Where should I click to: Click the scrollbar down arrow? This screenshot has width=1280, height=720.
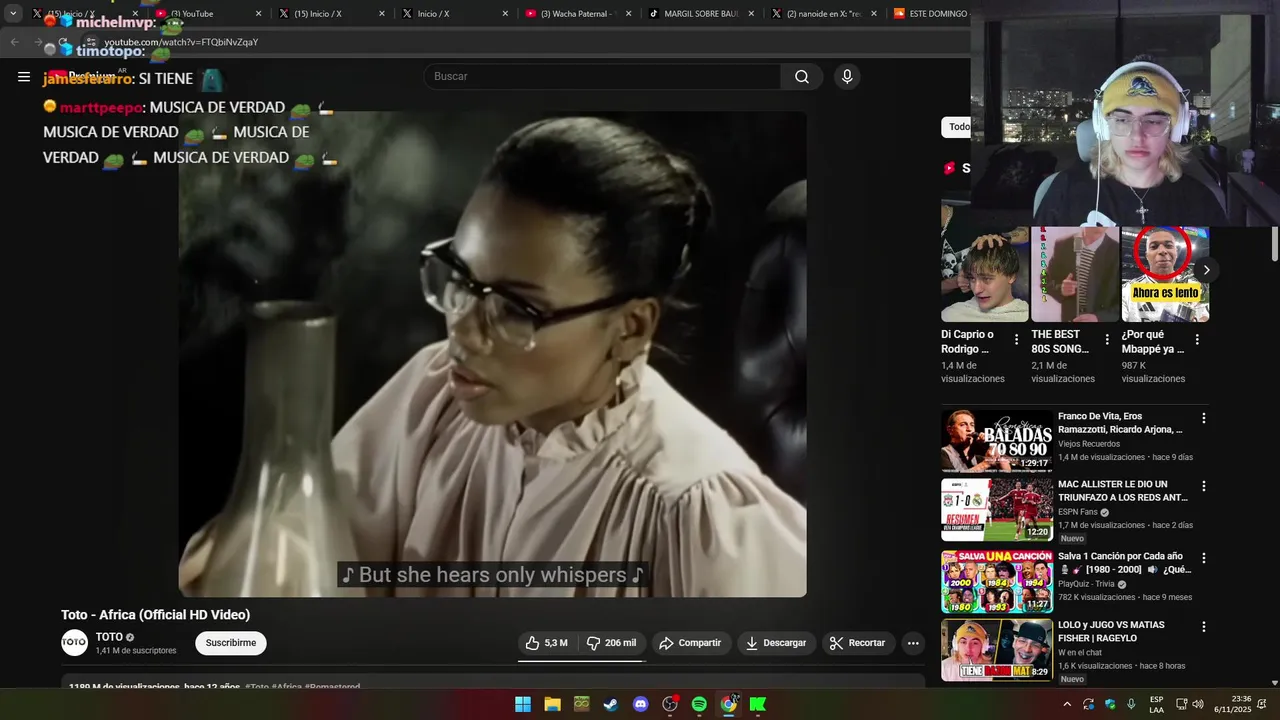tap(1274, 683)
